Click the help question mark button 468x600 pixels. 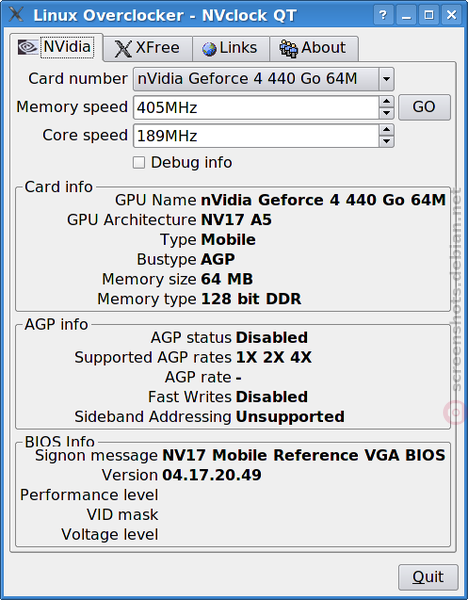pos(383,15)
